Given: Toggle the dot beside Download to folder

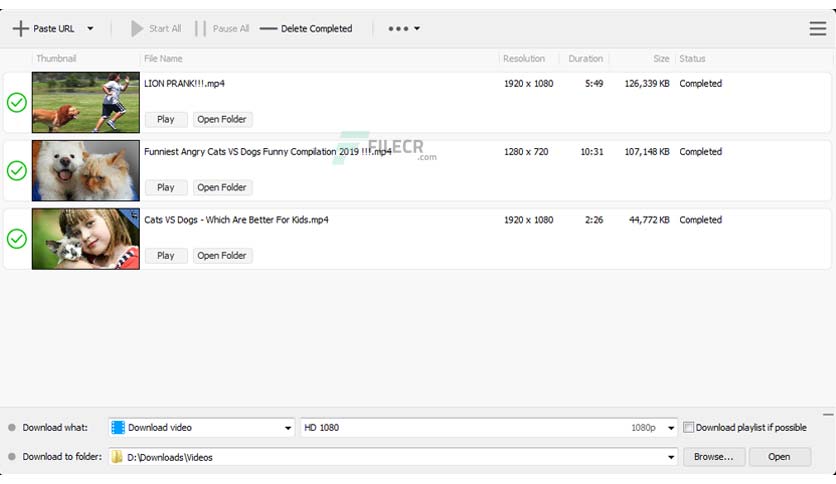Looking at the screenshot, I should click(x=12, y=457).
